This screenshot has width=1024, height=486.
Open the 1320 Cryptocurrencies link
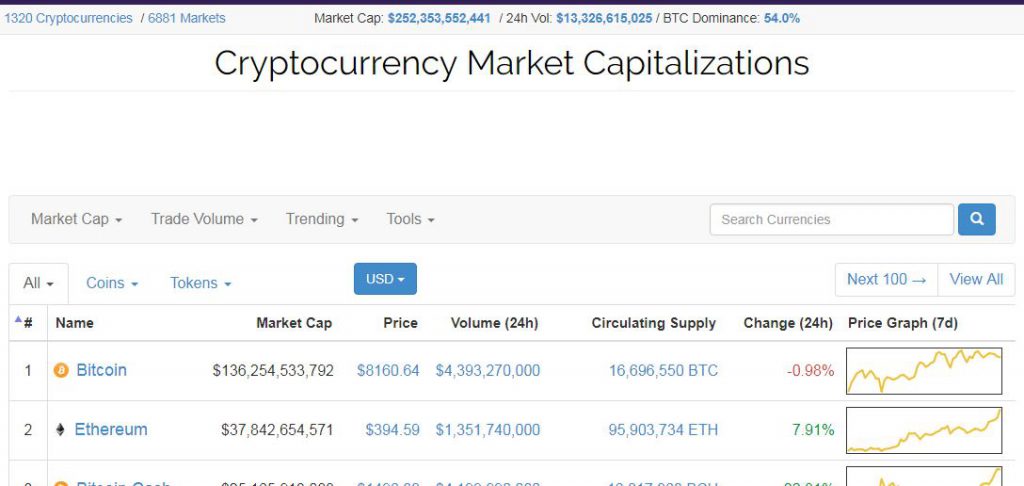(69, 18)
